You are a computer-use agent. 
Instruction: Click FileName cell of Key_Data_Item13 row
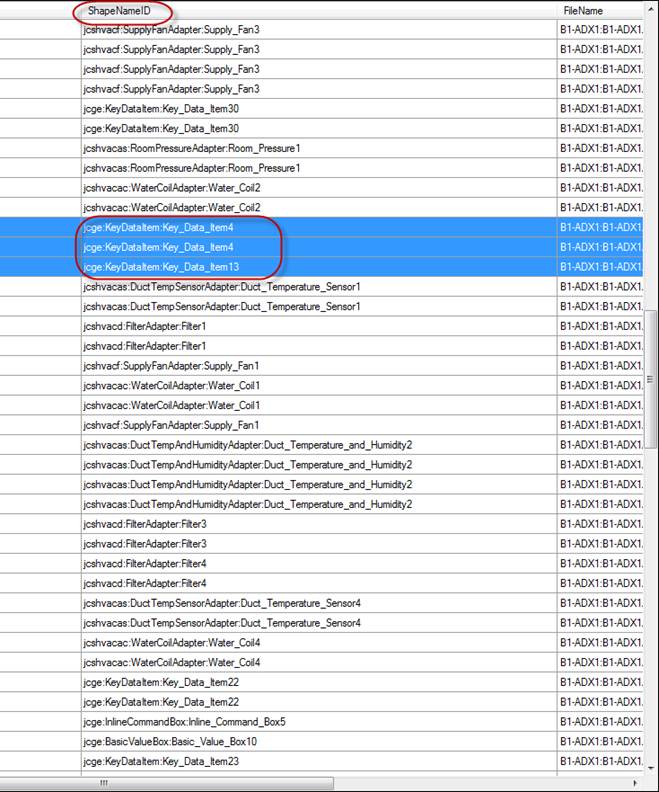[600, 267]
